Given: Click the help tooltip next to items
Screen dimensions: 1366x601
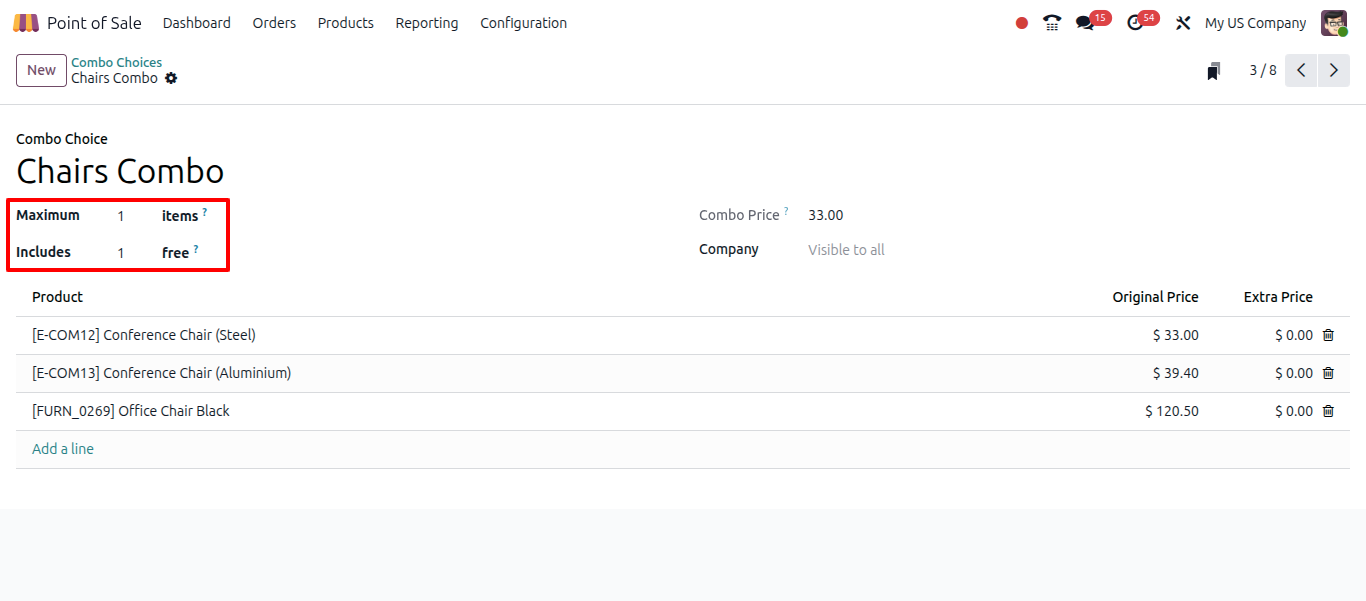Looking at the screenshot, I should [x=205, y=212].
